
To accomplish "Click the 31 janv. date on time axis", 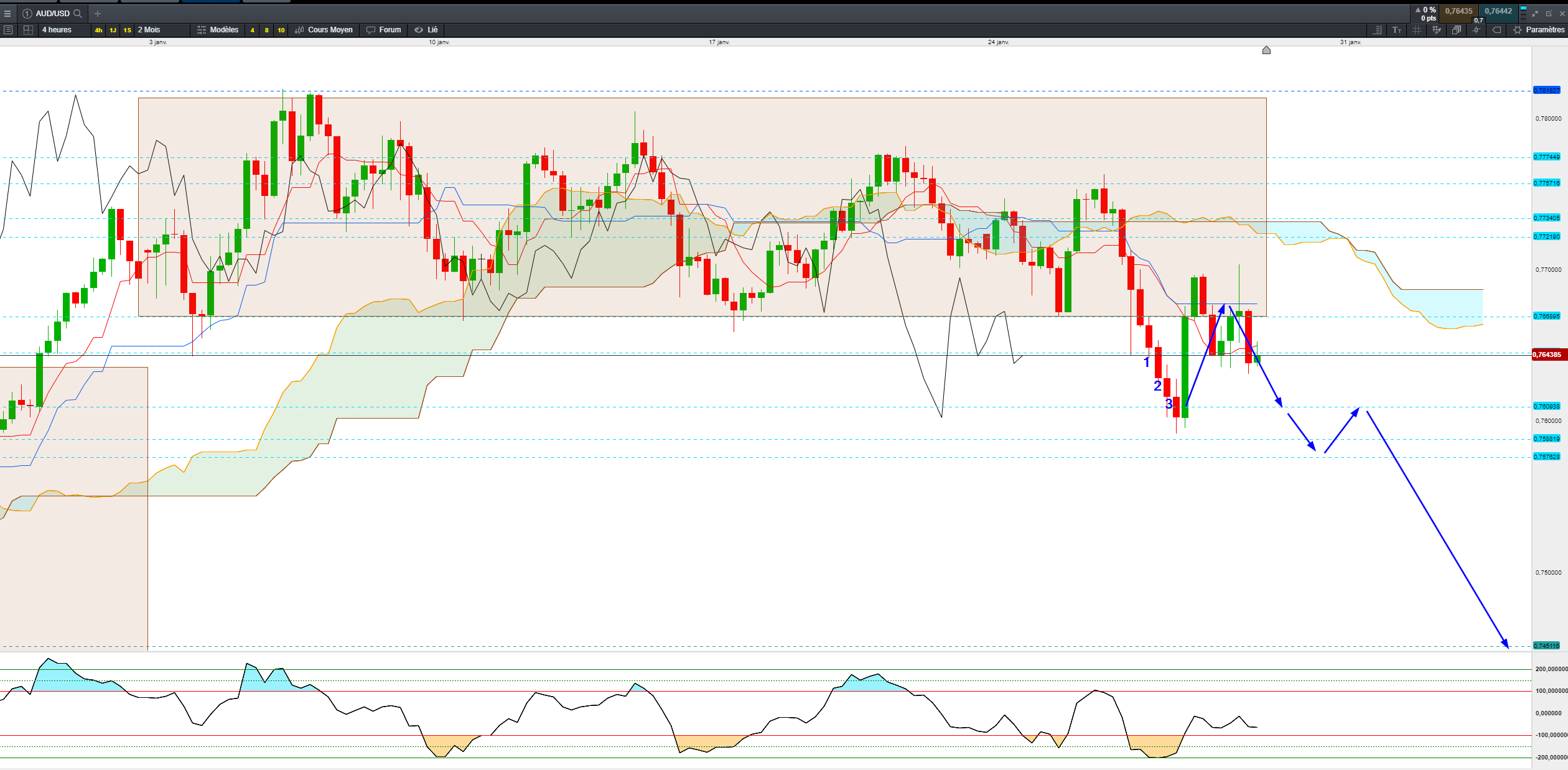I will [x=1351, y=42].
